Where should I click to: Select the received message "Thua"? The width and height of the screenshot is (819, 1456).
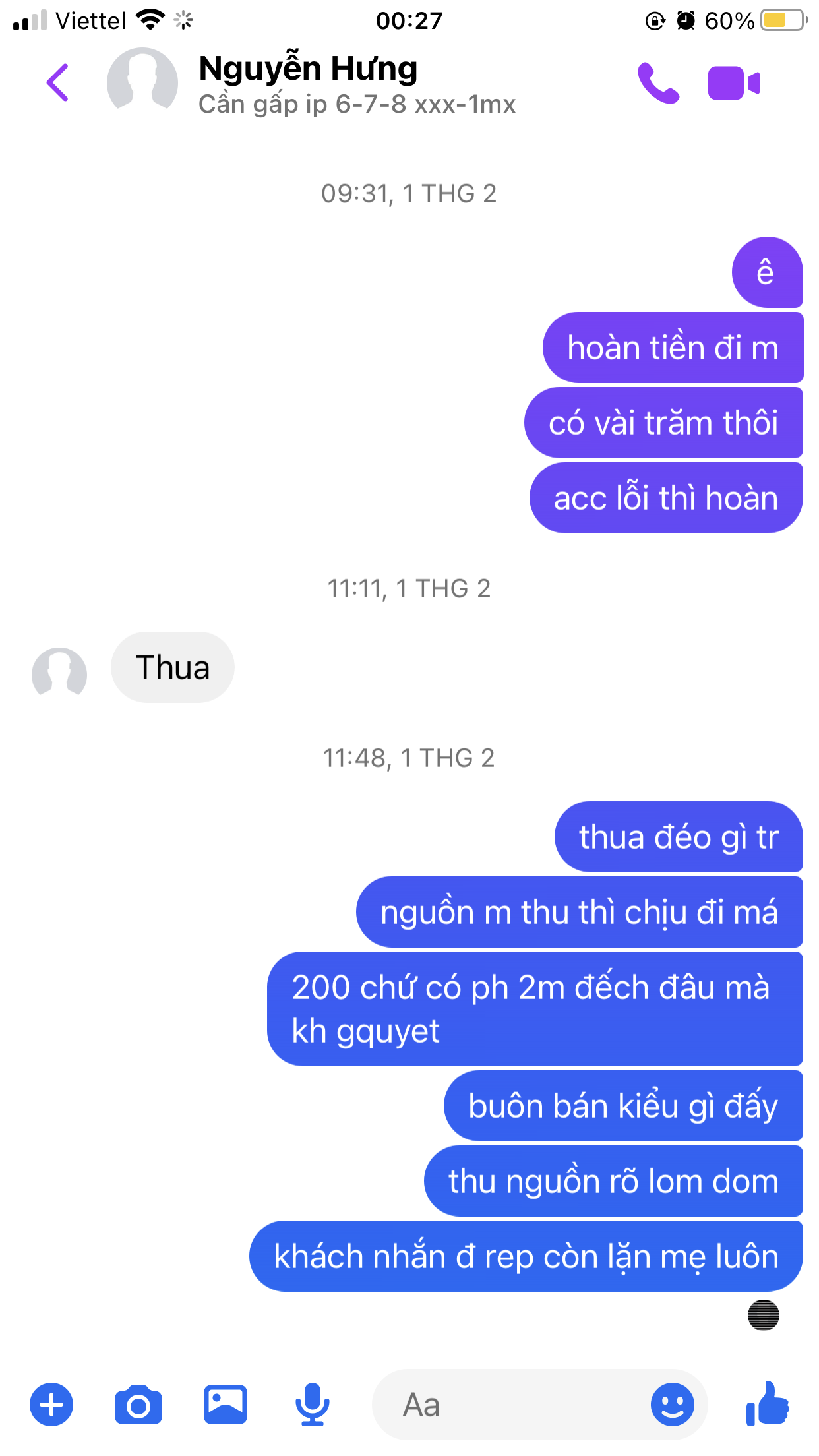coord(173,667)
